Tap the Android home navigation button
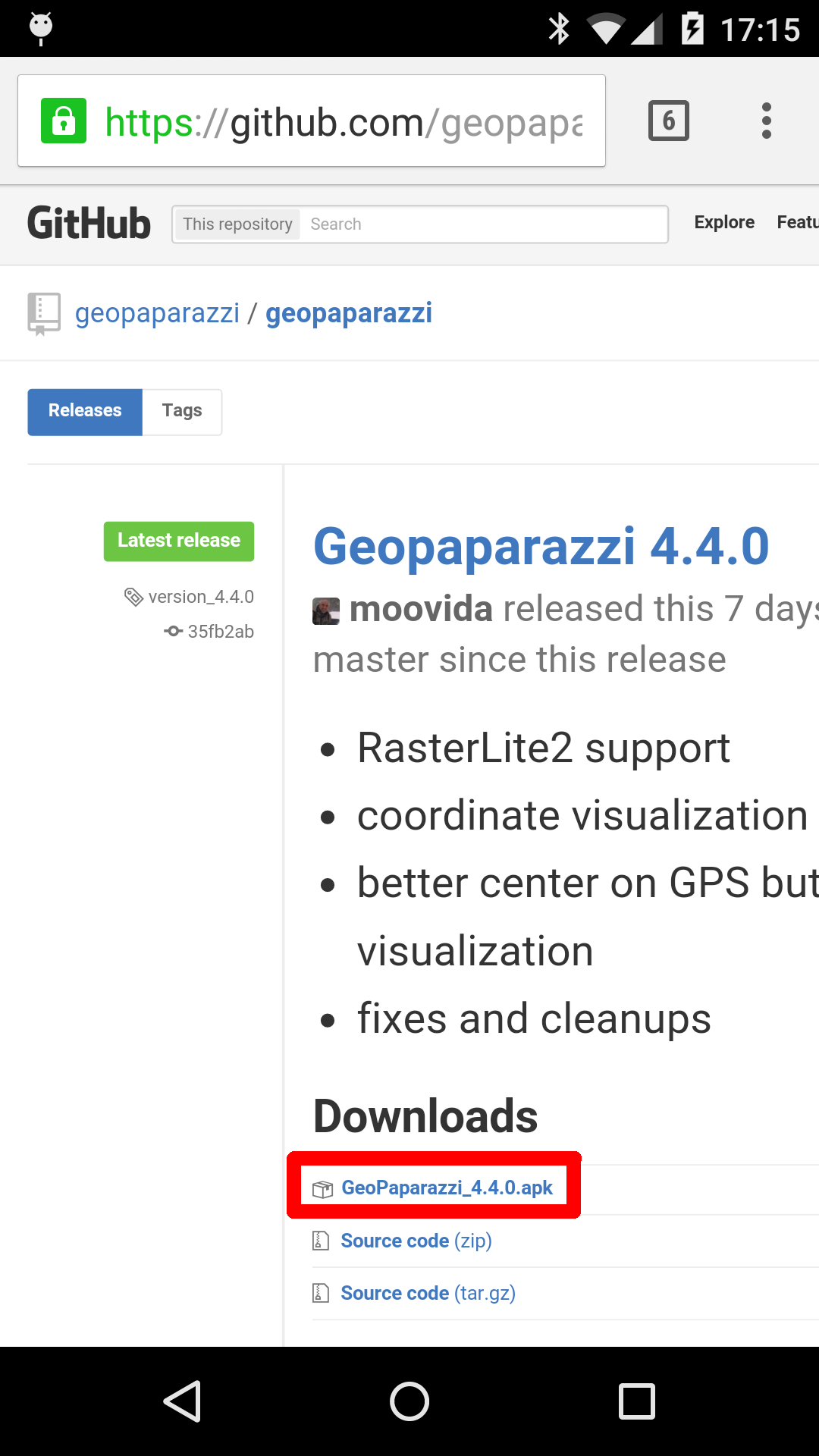Screen dimensions: 819x1456 (x=409, y=1401)
